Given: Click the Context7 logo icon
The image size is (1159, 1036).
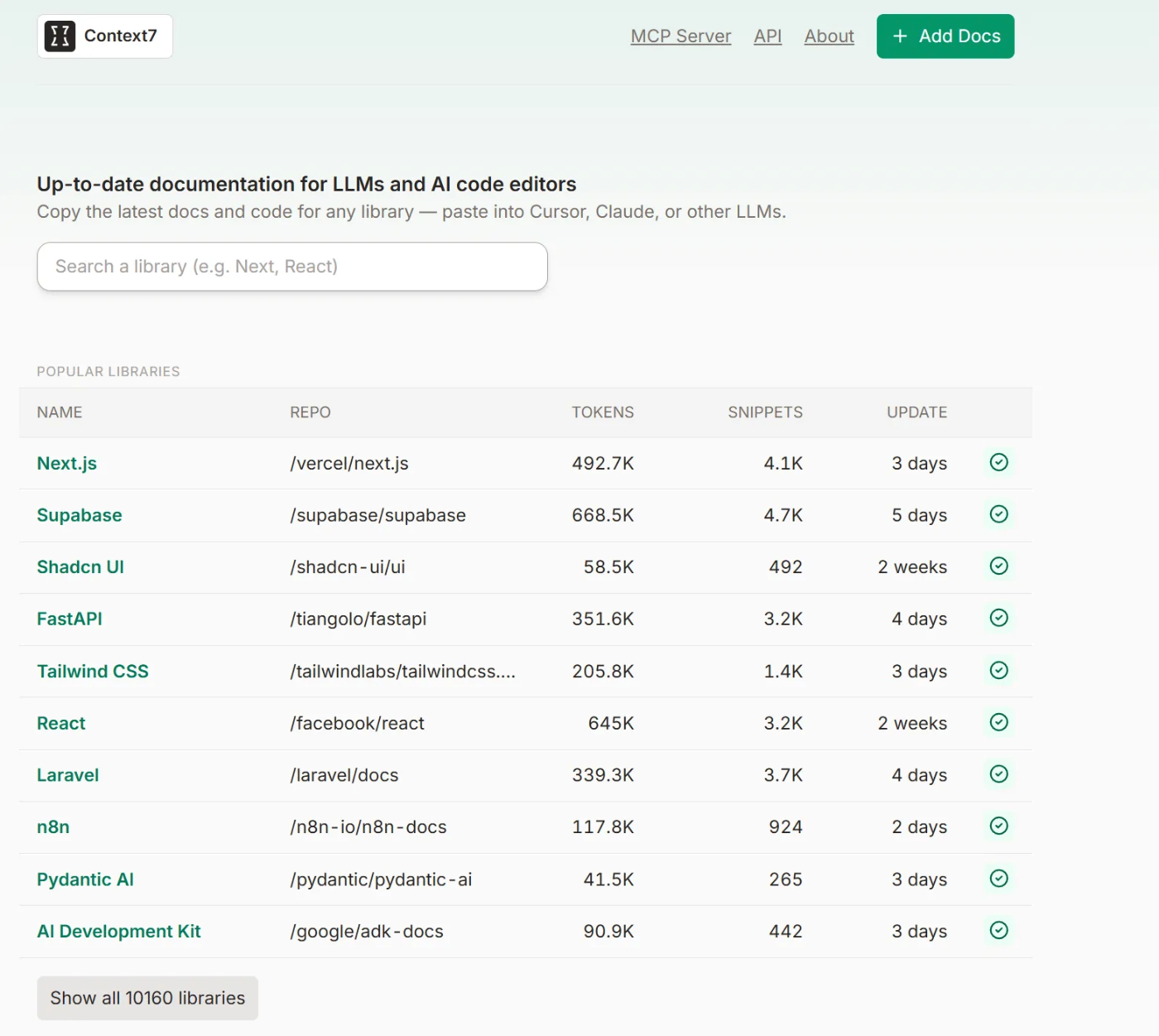Looking at the screenshot, I should click(x=60, y=36).
